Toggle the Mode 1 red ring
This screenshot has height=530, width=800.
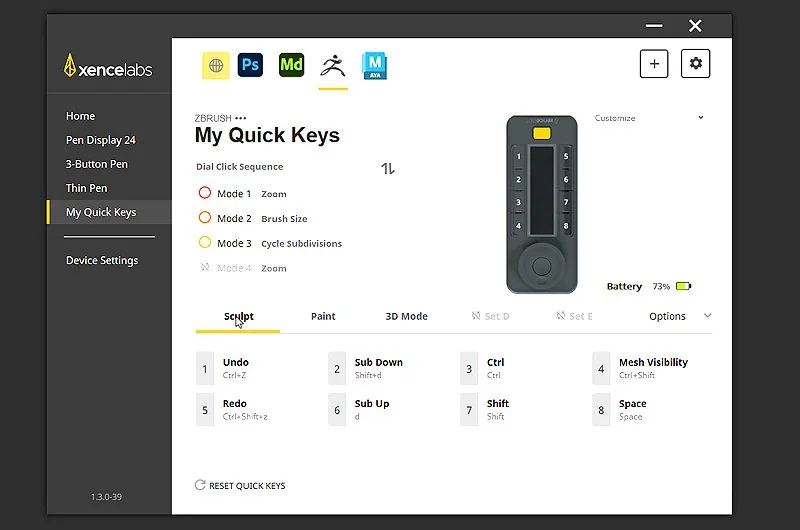(x=205, y=193)
